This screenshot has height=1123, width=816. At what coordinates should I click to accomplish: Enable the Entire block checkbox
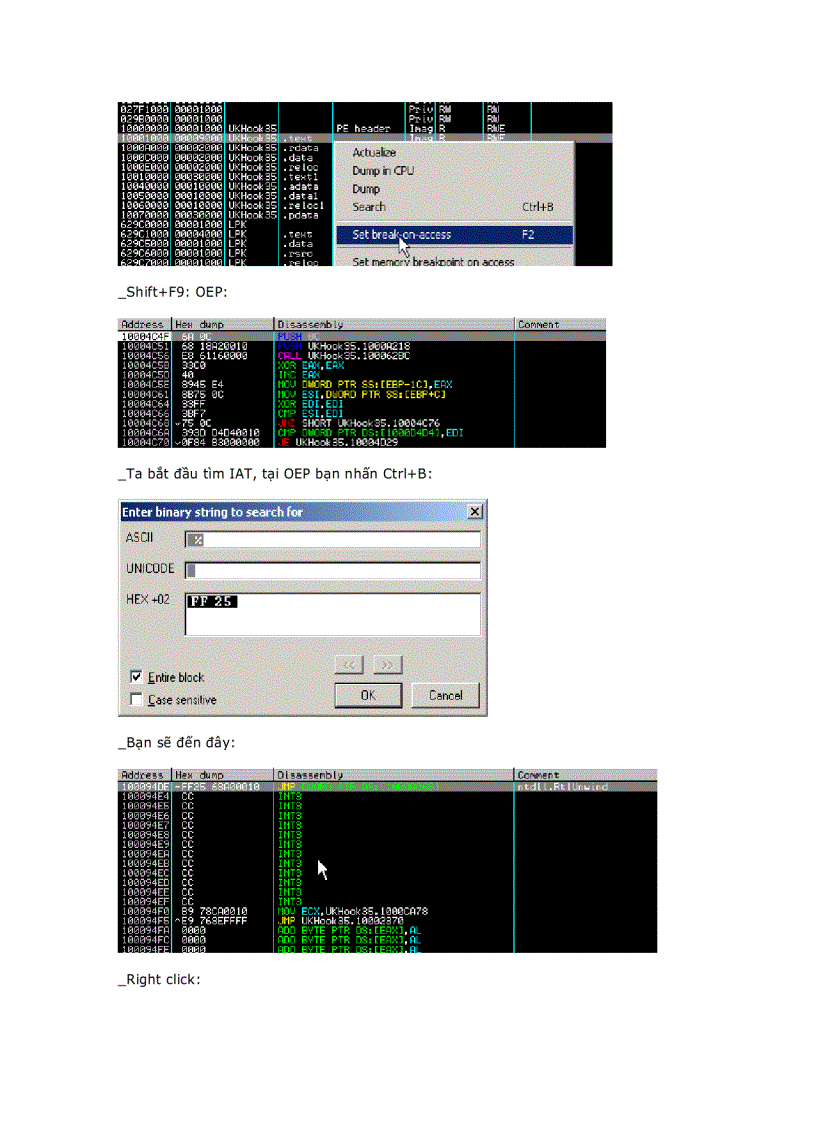(136, 677)
